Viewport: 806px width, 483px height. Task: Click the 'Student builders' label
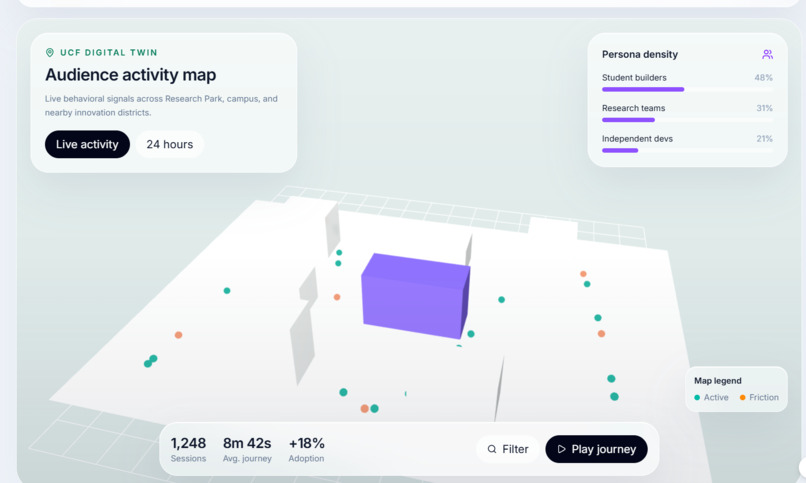[634, 78]
